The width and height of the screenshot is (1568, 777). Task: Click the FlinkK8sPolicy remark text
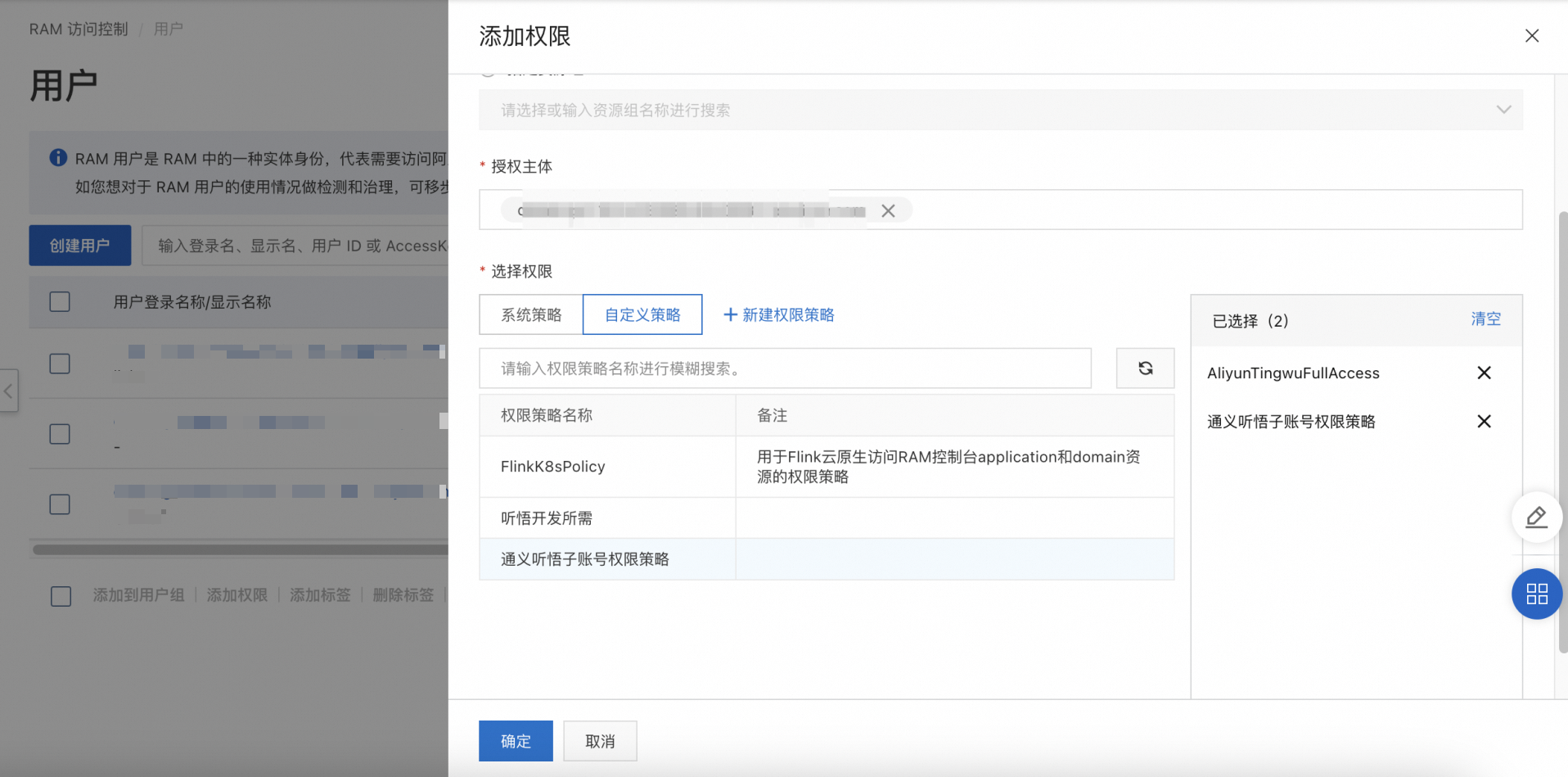948,467
